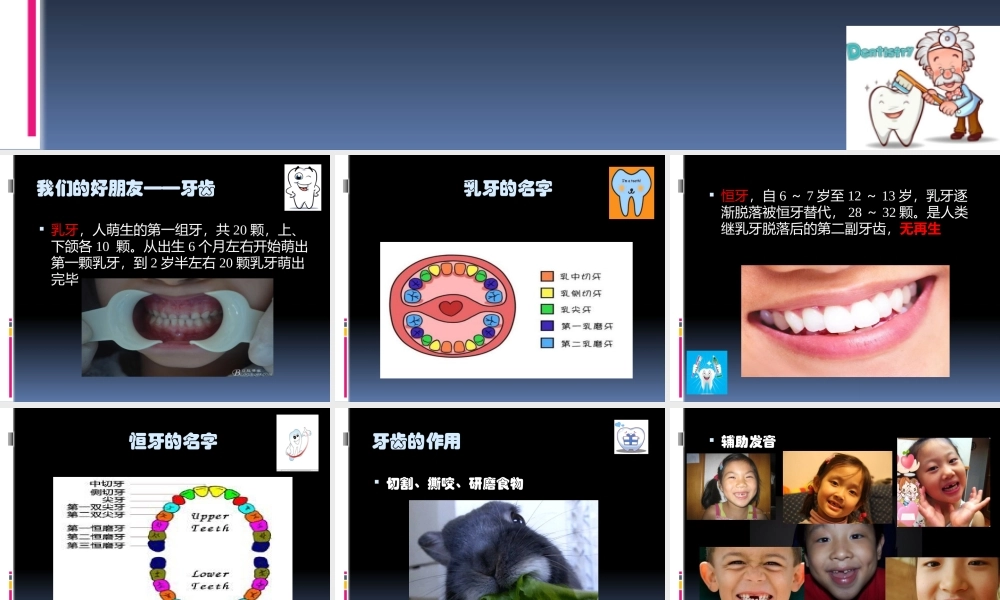The width and height of the screenshot is (1000, 600).
Task: Click the red bullet marker before 乳牙 text
Action: (40, 229)
